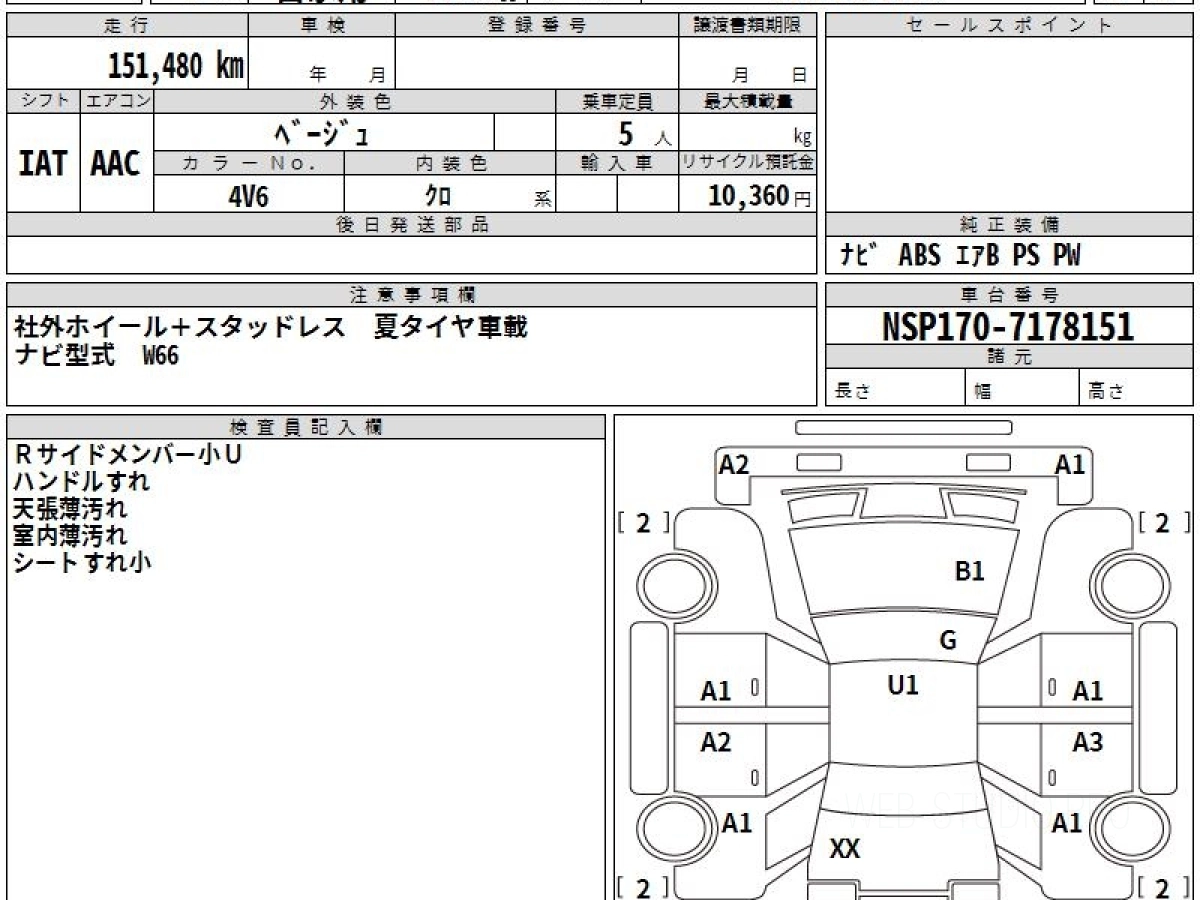Click the 車台番号 heading
Viewport: 1200px width, 900px height.
(1009, 294)
